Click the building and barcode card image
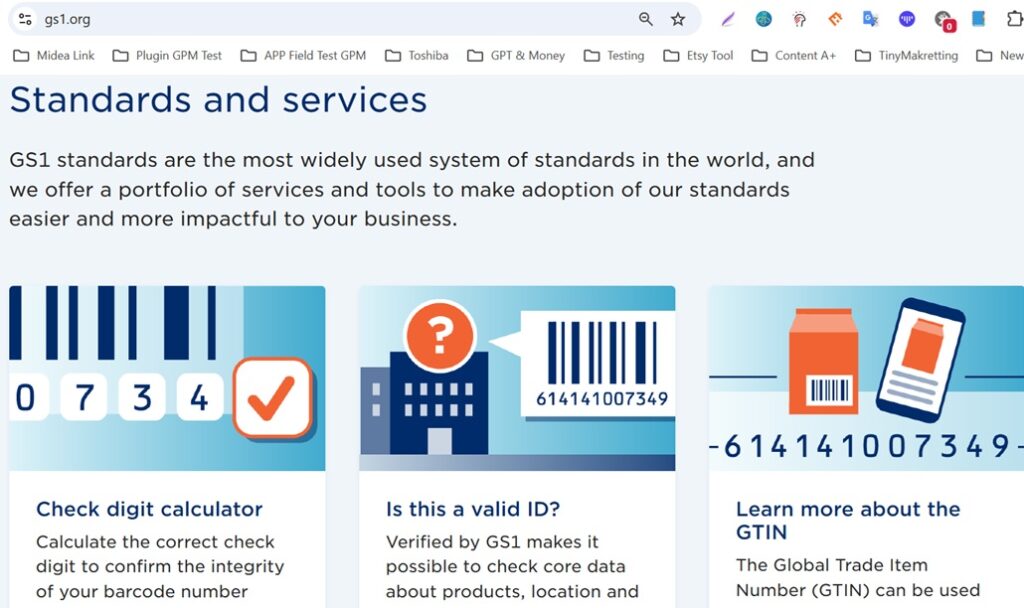Viewport: 1024px width, 608px height. [x=517, y=378]
